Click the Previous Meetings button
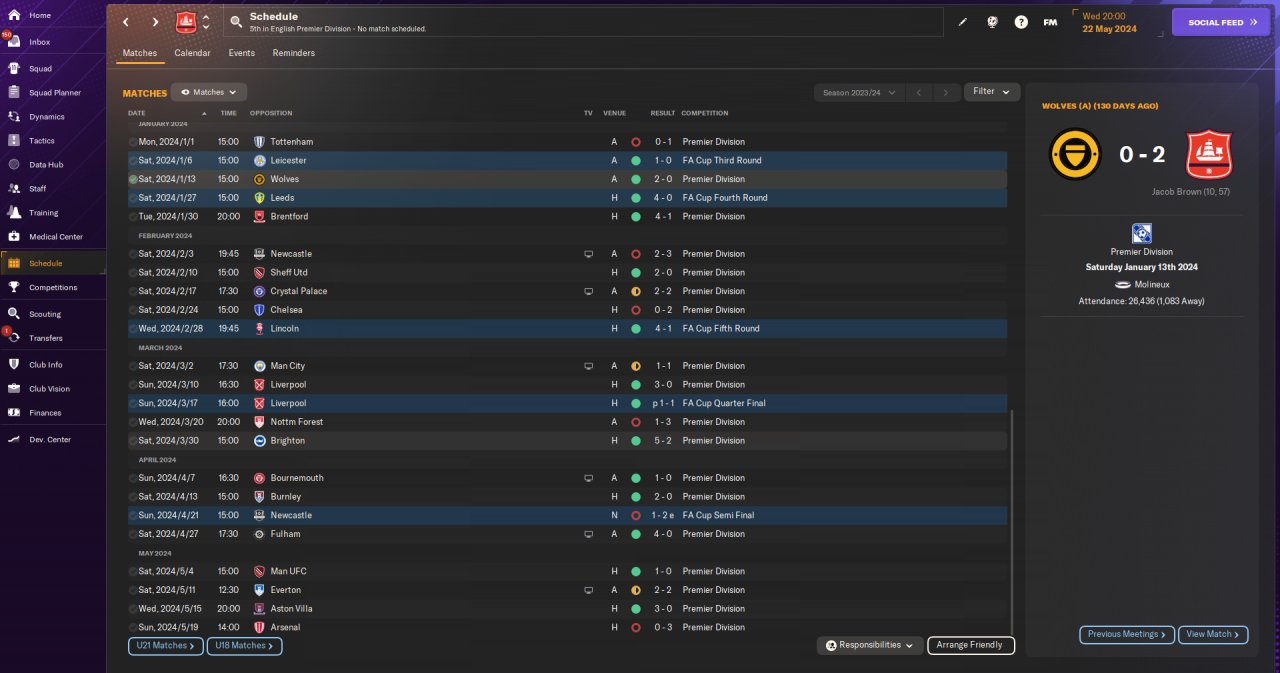This screenshot has height=673, width=1280. (1127, 634)
